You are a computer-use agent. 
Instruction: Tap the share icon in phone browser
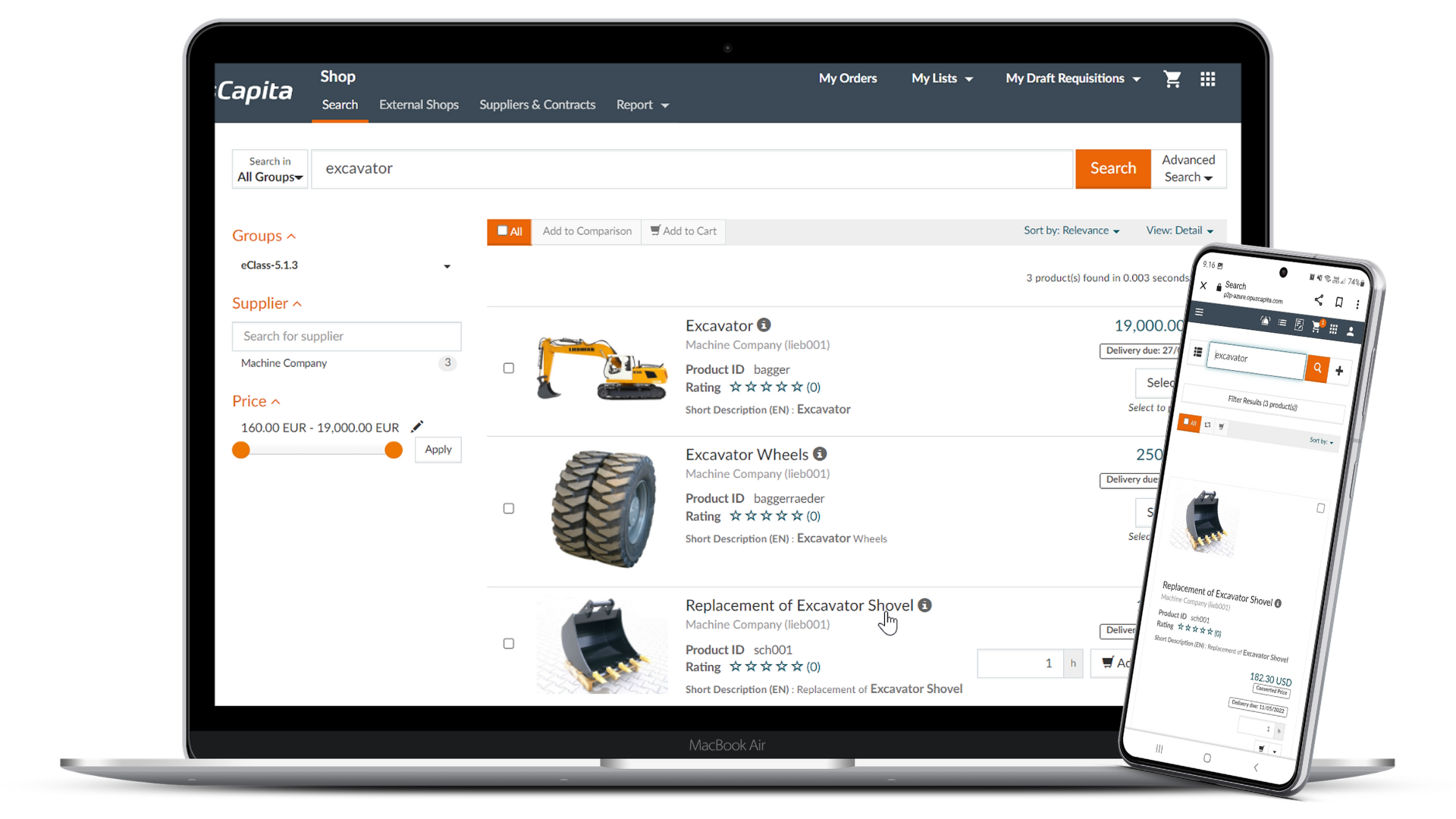(x=1319, y=300)
